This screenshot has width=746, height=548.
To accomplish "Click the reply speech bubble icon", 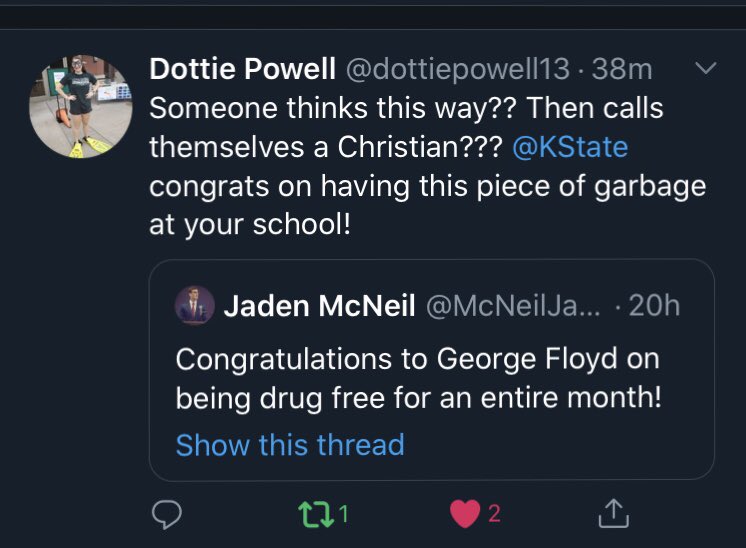I will [x=167, y=514].
